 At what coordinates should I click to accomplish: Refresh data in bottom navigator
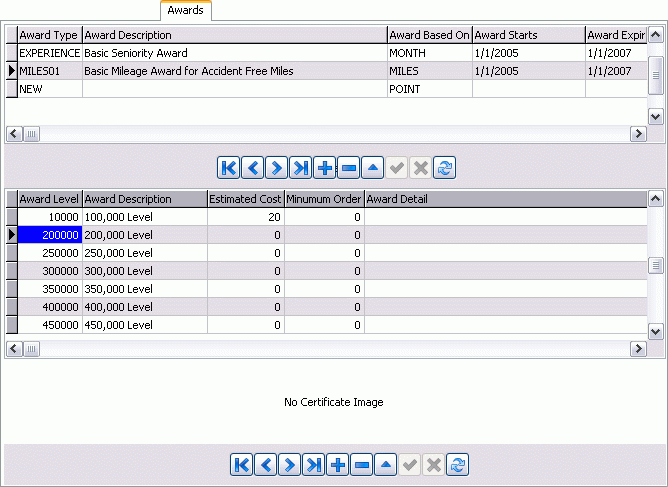pyautogui.click(x=458, y=464)
